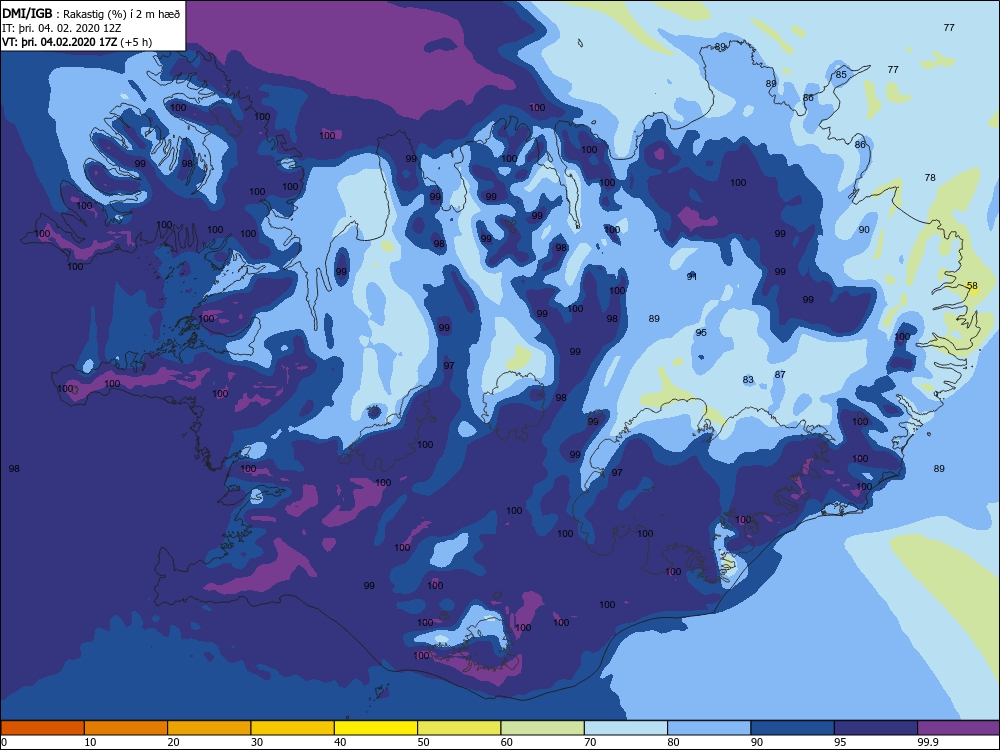Screen dimensions: 1000x750
Task: Click the light green 60–70 legend swatch
Action: coord(543,728)
